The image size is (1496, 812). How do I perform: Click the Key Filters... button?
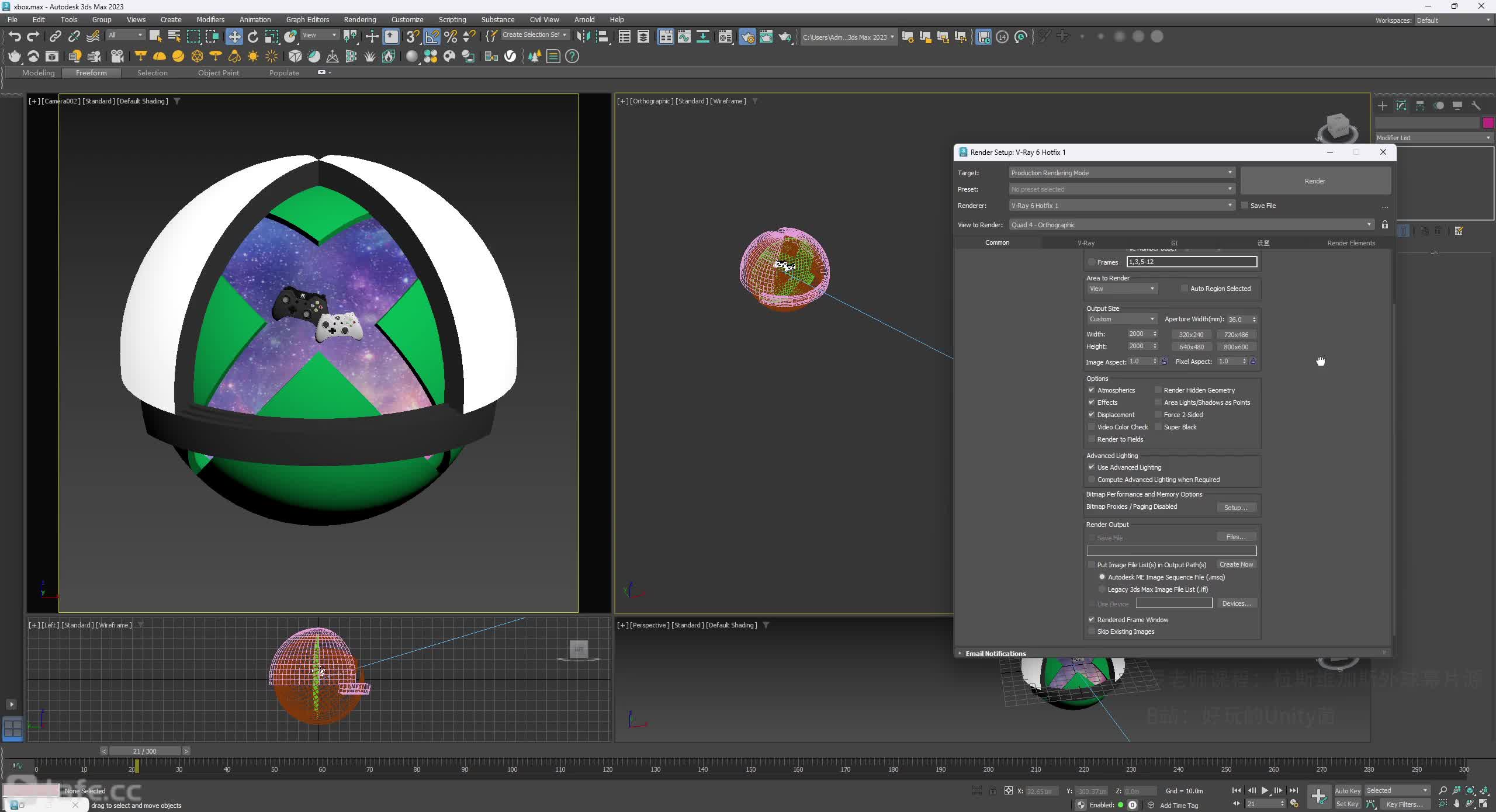pos(1405,804)
